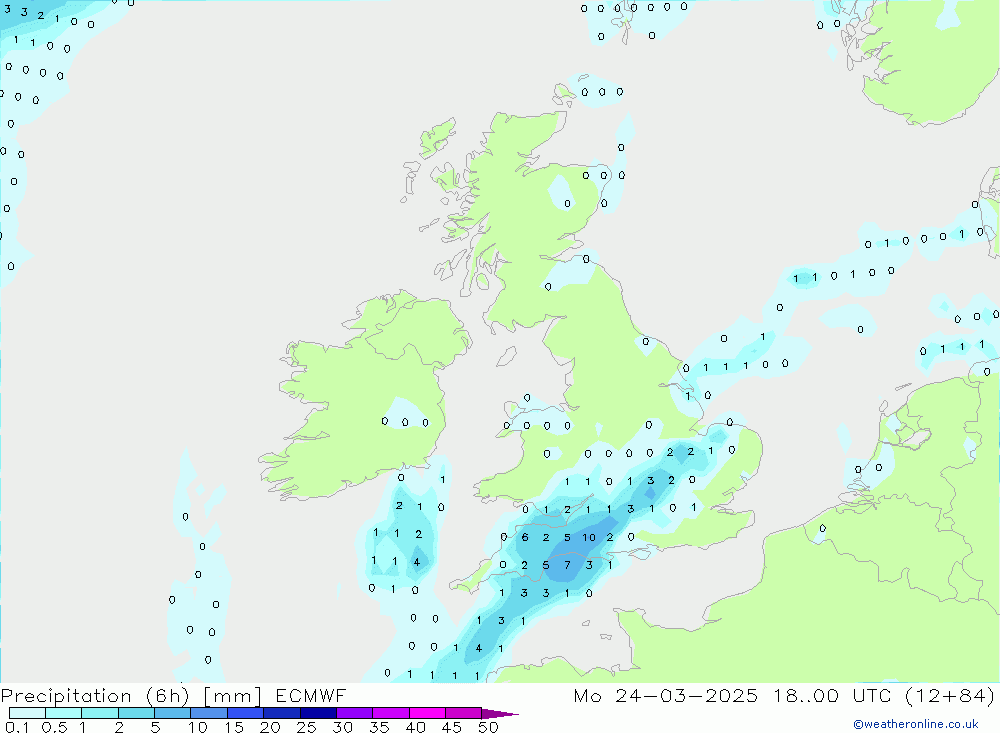Screen dimensions: 1000x733
Task: Click the 6 mm precipitation value on the map
Action: 525,538
